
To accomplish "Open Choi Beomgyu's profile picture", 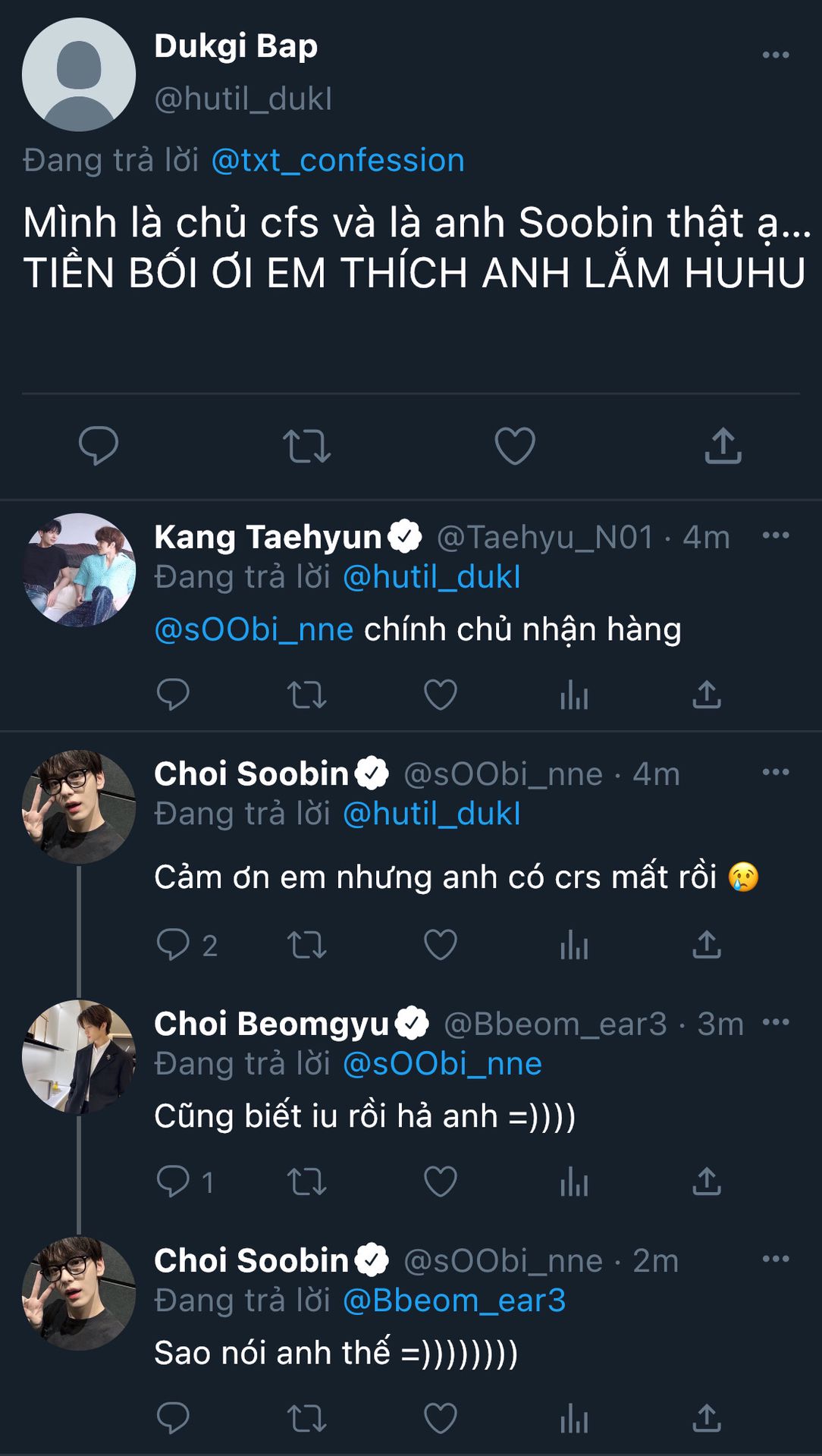I will pos(79,1056).
